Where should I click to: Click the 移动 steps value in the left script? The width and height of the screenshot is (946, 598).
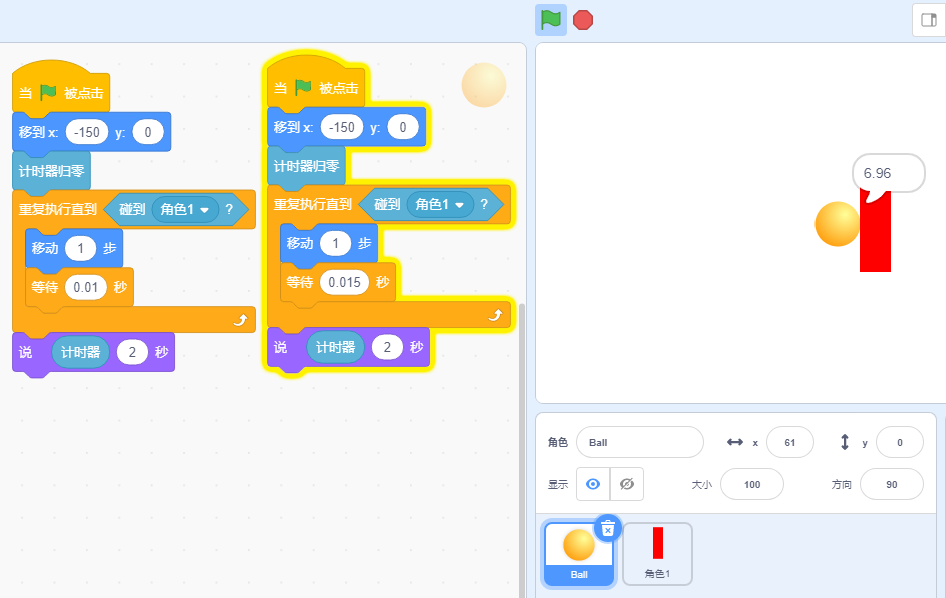pyautogui.click(x=80, y=249)
